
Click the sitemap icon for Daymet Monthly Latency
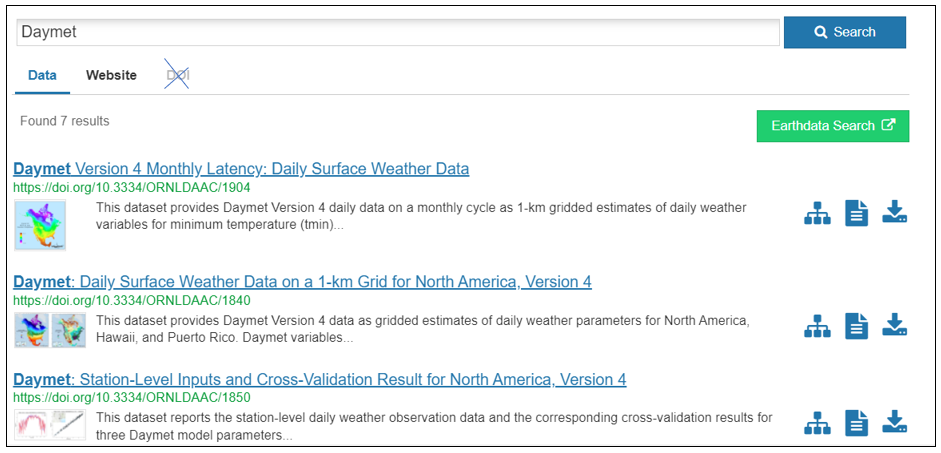click(817, 213)
